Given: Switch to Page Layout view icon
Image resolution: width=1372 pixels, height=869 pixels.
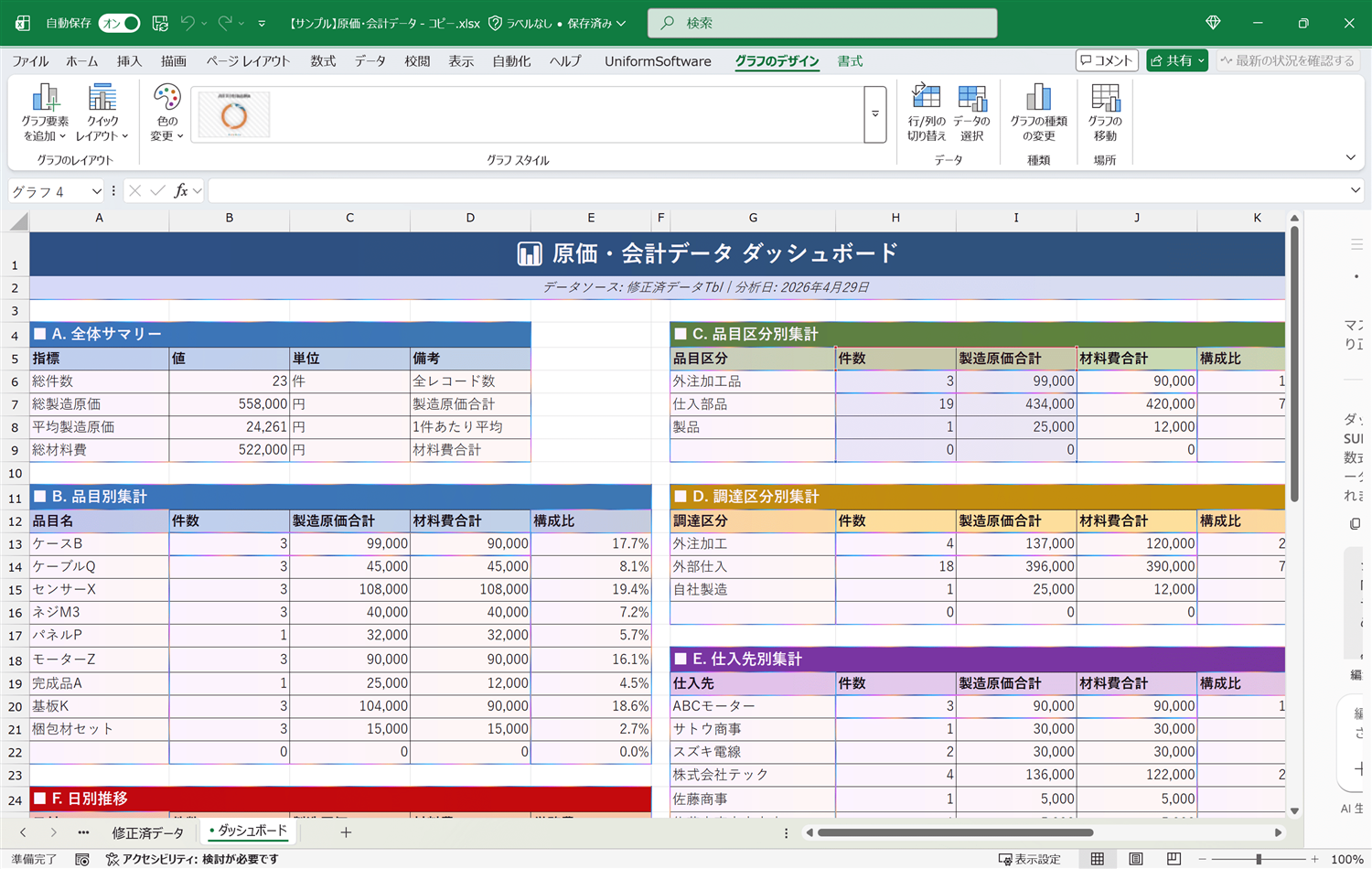Looking at the screenshot, I should pos(1135,859).
